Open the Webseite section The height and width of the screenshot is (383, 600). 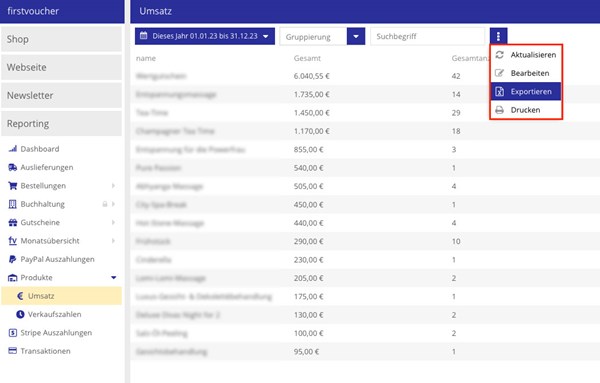coord(61,67)
